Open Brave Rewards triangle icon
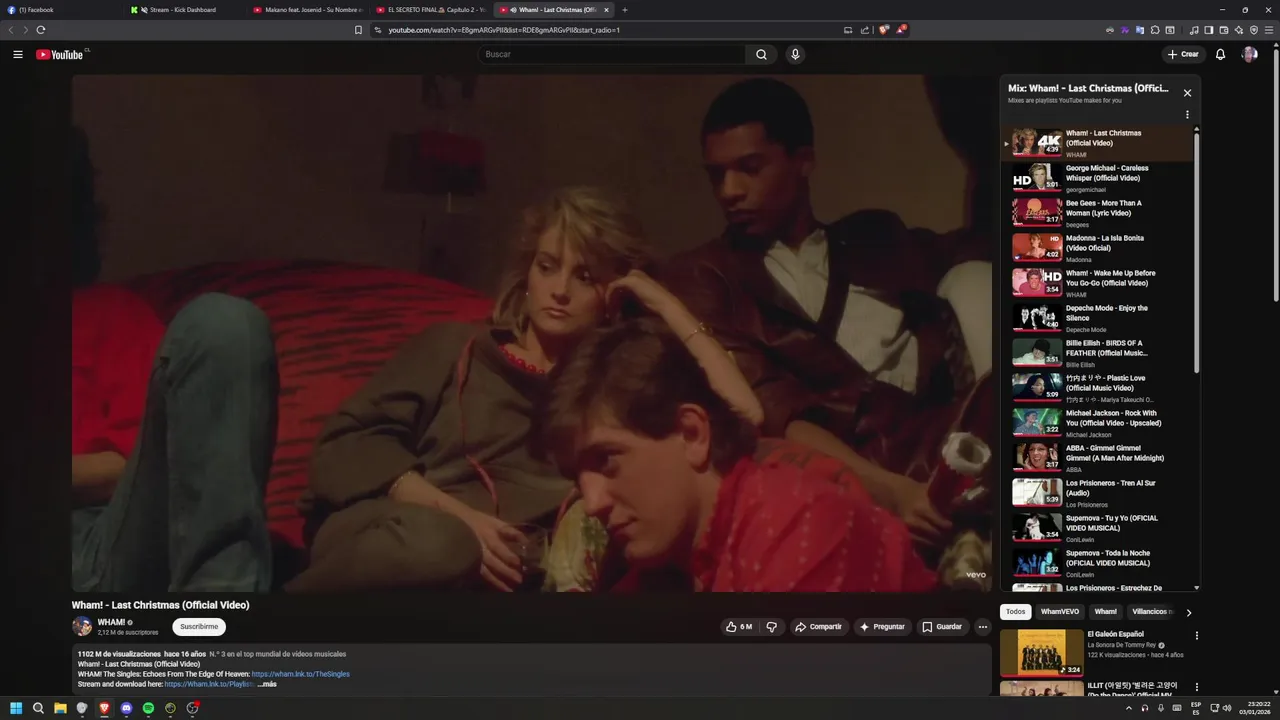1280x720 pixels. coord(900,30)
